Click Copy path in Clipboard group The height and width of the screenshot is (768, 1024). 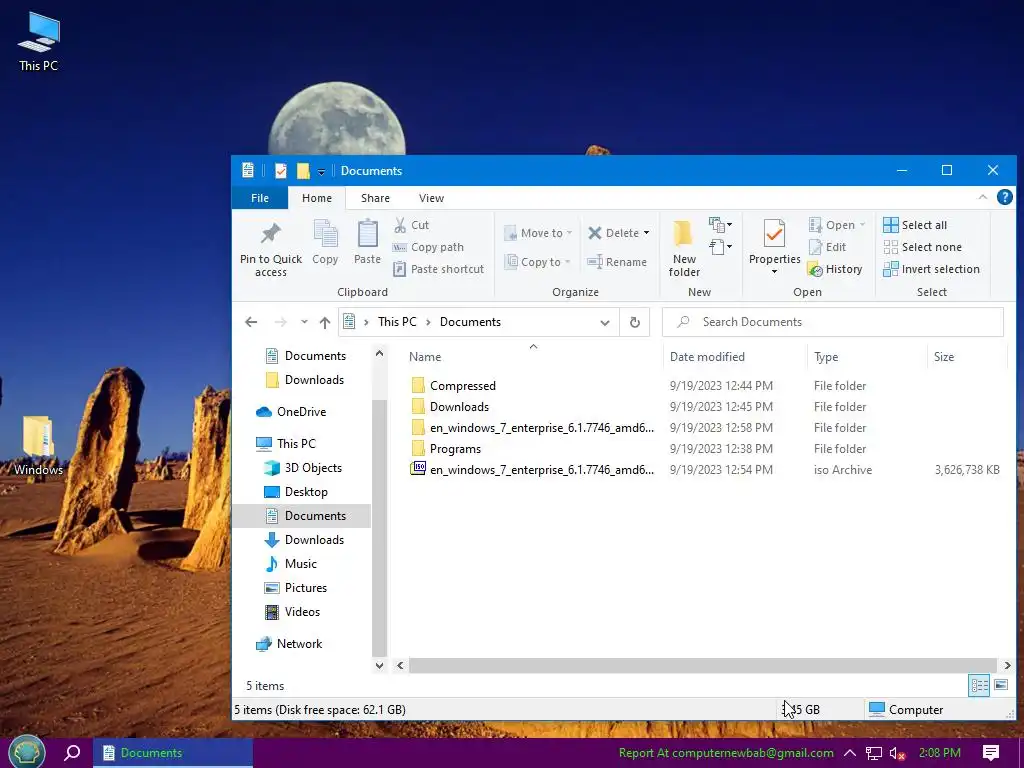tap(428, 247)
